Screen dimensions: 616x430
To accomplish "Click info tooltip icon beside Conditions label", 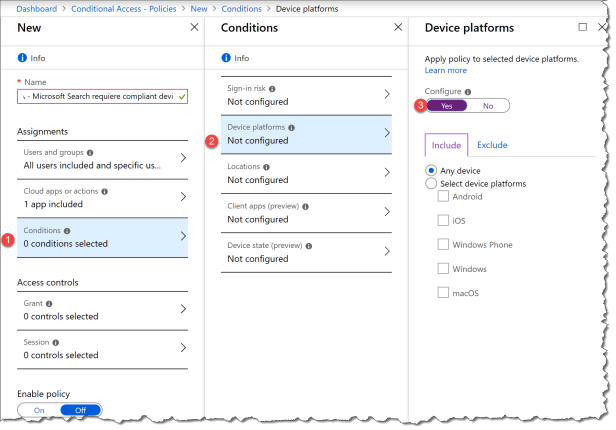I will [67, 231].
